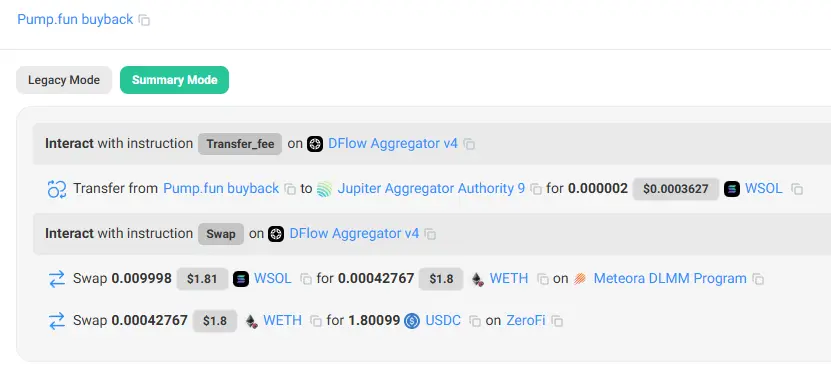This screenshot has width=831, height=375.
Task: Open WSOL link in swap row
Action: click(x=273, y=279)
